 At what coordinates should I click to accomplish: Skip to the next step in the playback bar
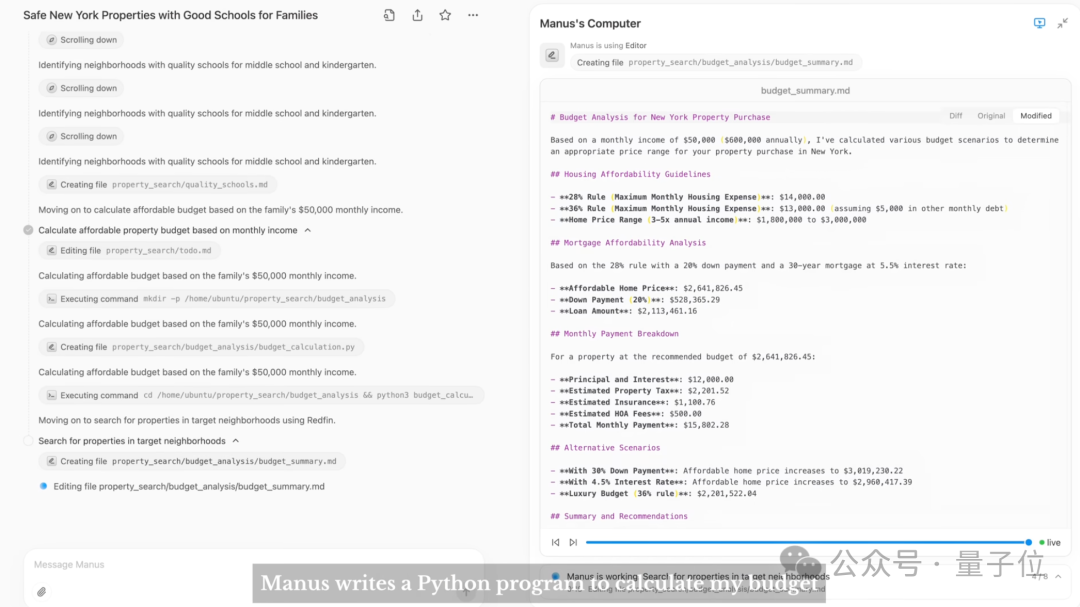573,543
